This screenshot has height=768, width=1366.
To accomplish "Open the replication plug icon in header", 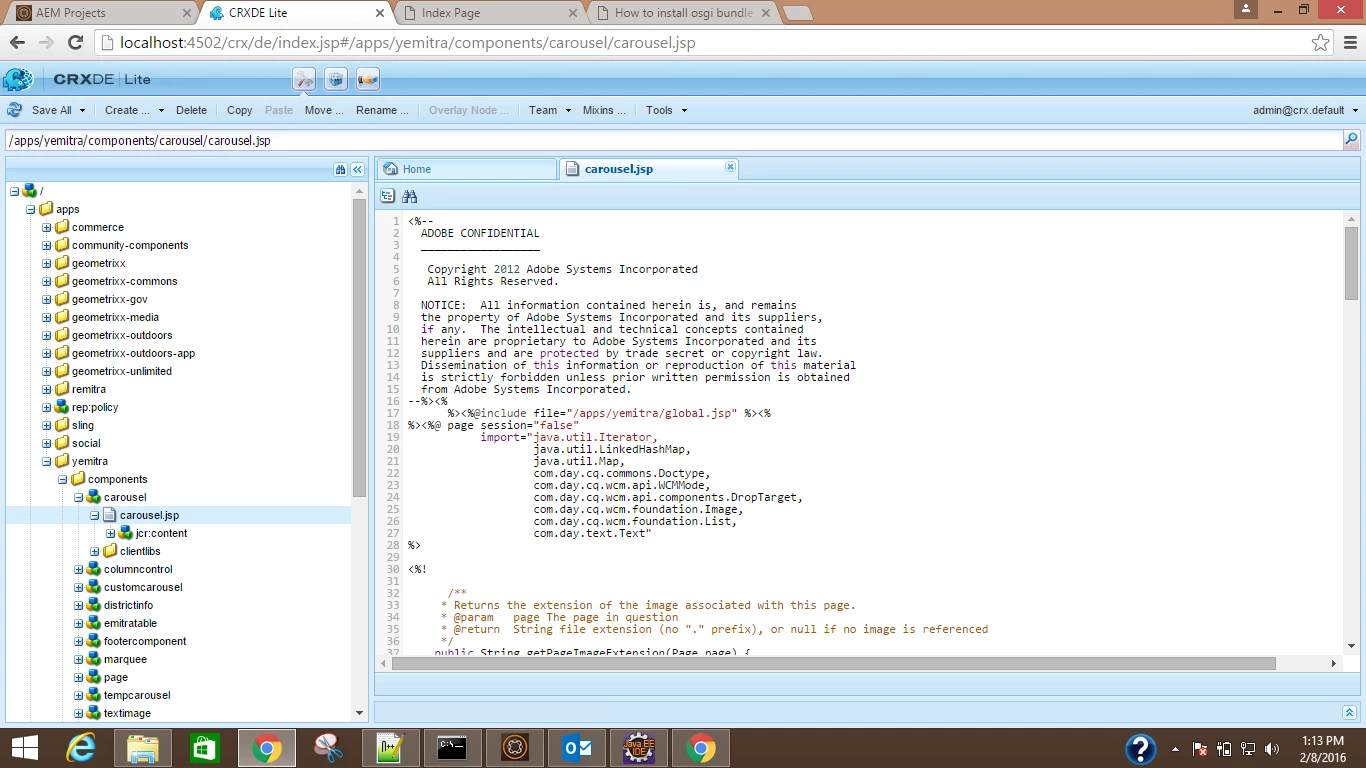I will coord(368,79).
